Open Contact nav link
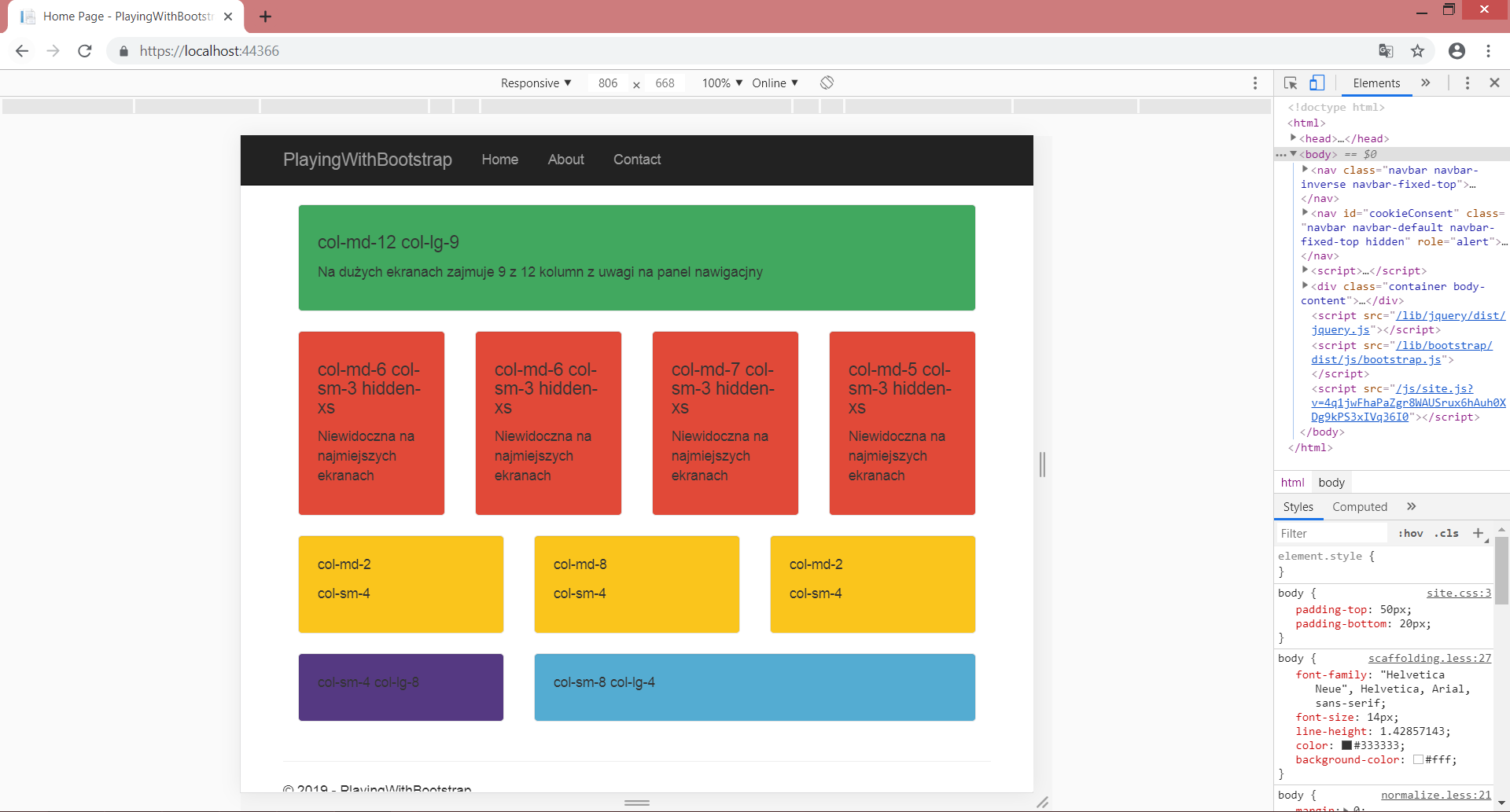This screenshot has width=1510, height=812. coord(637,160)
